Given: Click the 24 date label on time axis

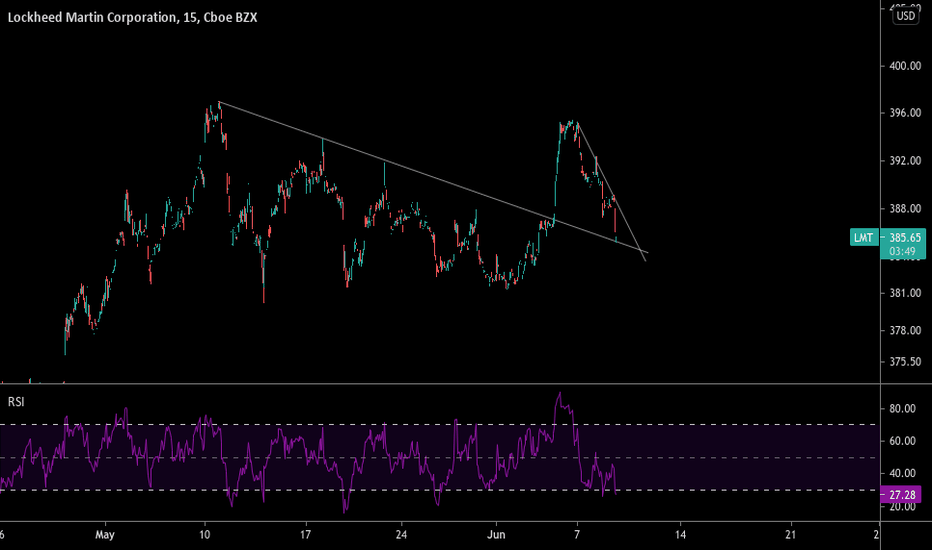Looking at the screenshot, I should pos(401,535).
